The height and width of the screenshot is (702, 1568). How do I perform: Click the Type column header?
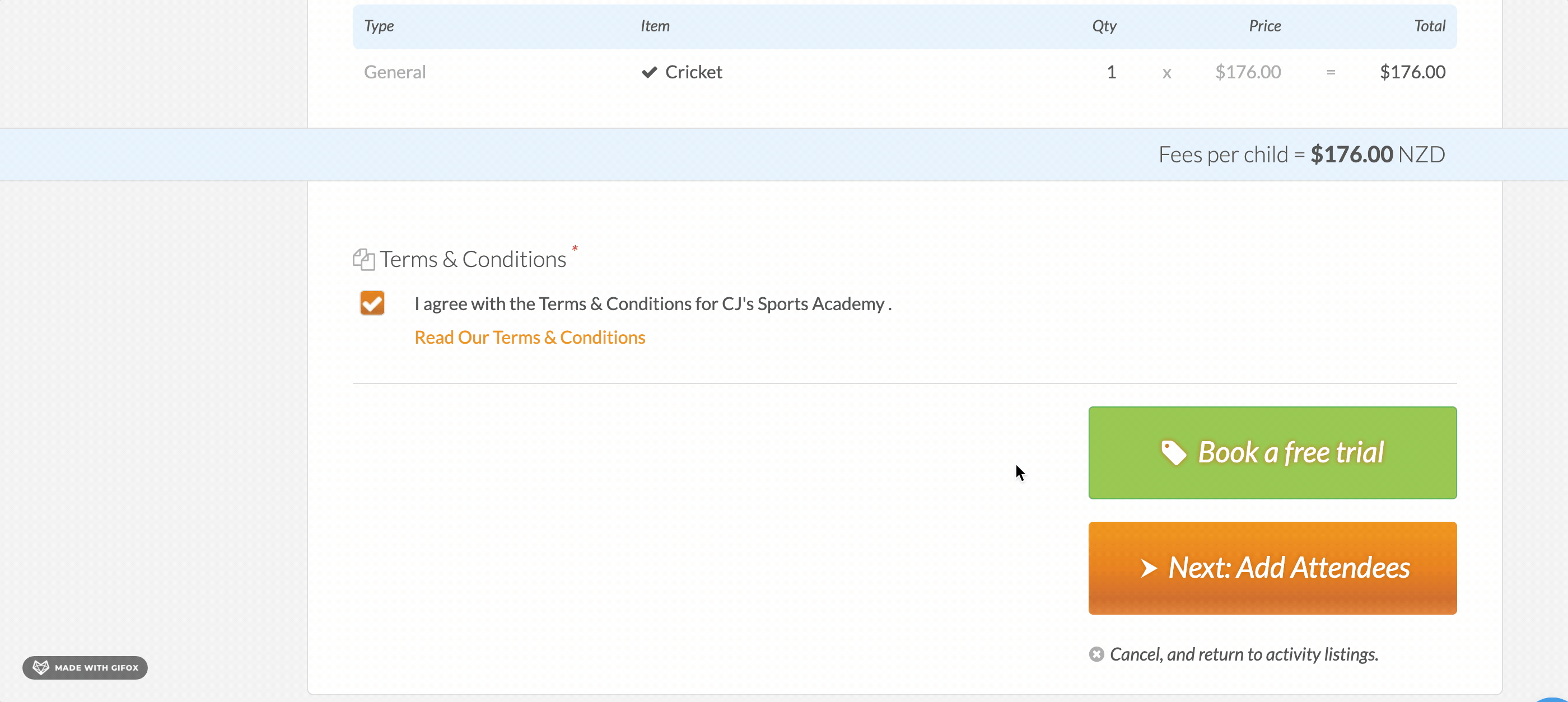pos(379,26)
